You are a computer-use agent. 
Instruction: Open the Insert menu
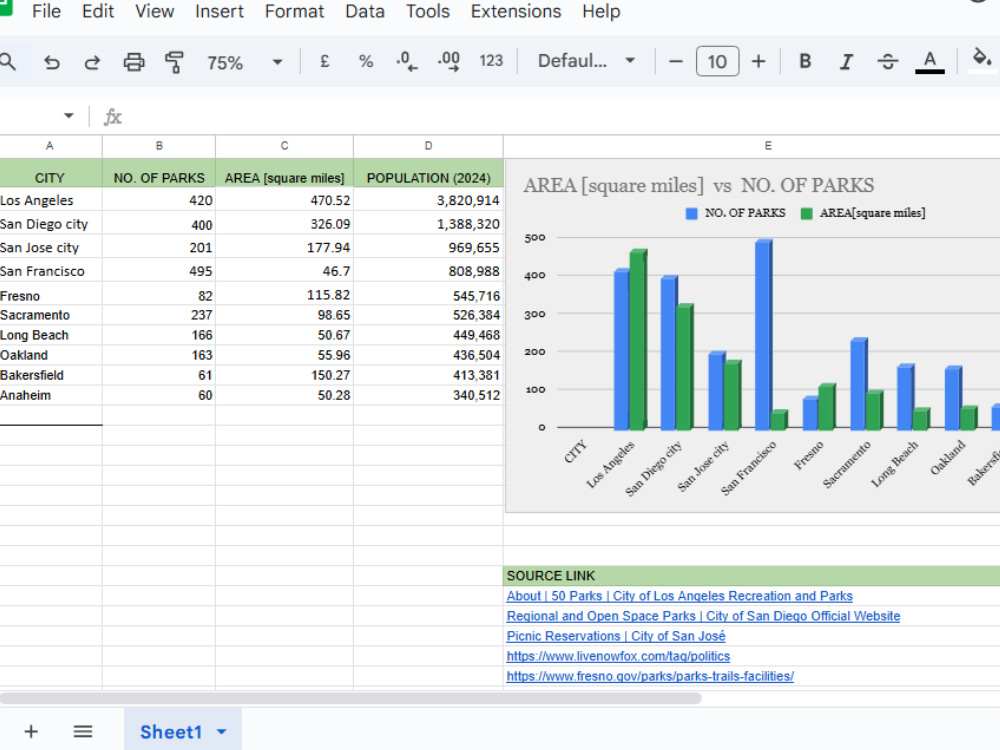219,11
